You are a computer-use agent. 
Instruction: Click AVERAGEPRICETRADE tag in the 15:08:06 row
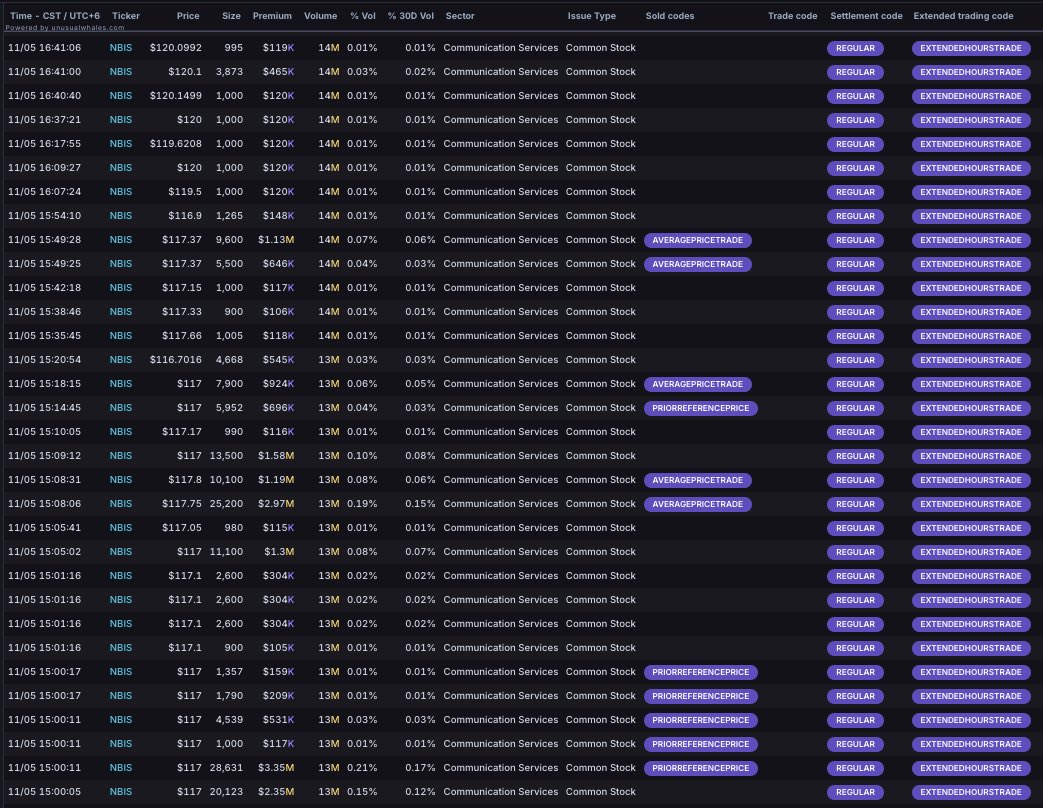pyautogui.click(x=698, y=504)
